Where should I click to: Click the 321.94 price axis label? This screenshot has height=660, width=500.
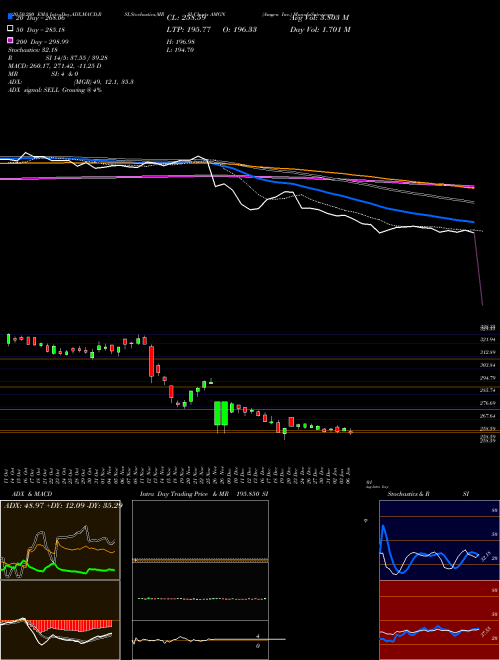[x=487, y=339]
